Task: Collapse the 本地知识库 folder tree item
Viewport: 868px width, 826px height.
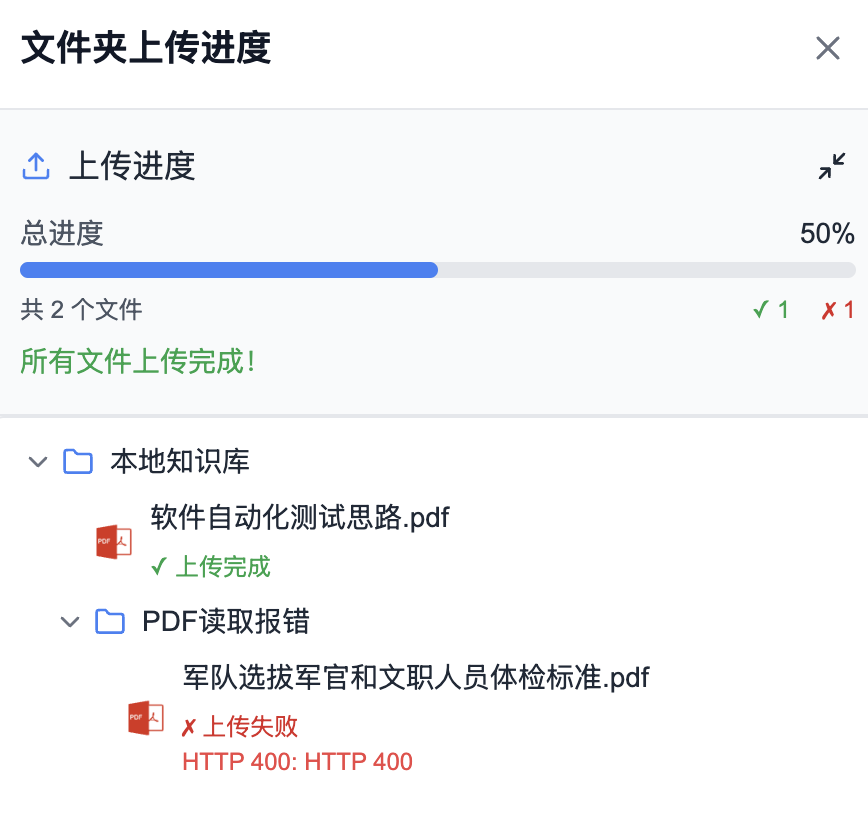Action: click(37, 462)
